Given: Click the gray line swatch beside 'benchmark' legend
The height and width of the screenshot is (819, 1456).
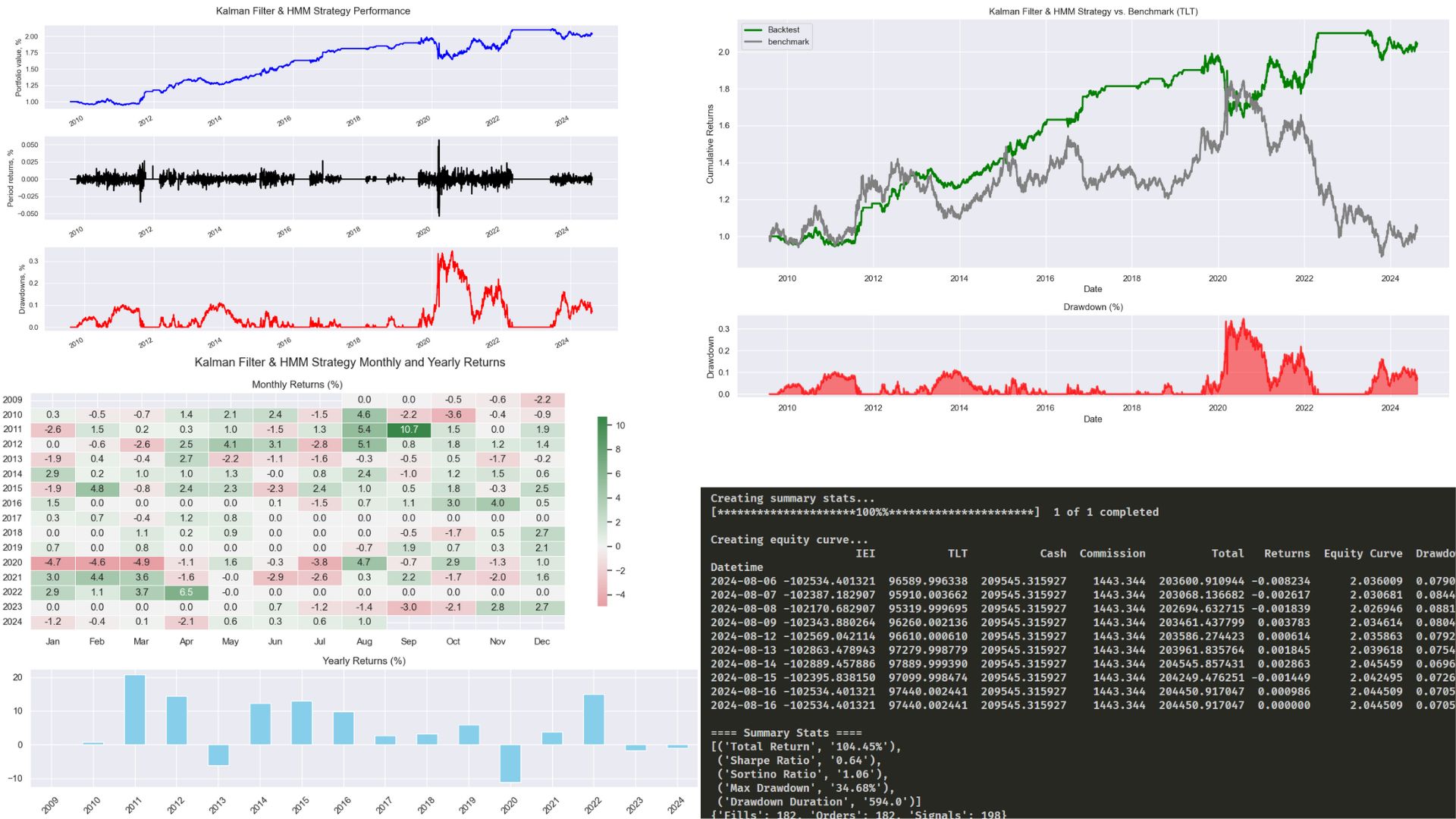Looking at the screenshot, I should 754,42.
